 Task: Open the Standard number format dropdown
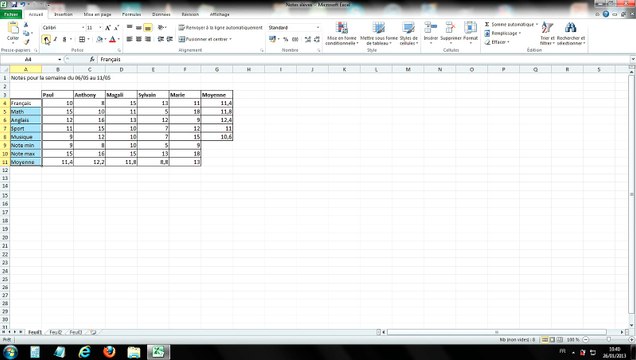pos(318,28)
